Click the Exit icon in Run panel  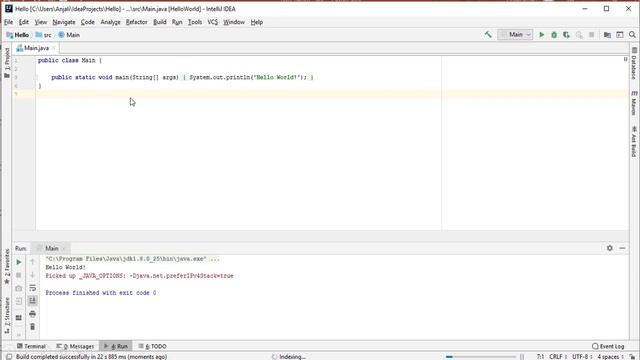(19, 301)
